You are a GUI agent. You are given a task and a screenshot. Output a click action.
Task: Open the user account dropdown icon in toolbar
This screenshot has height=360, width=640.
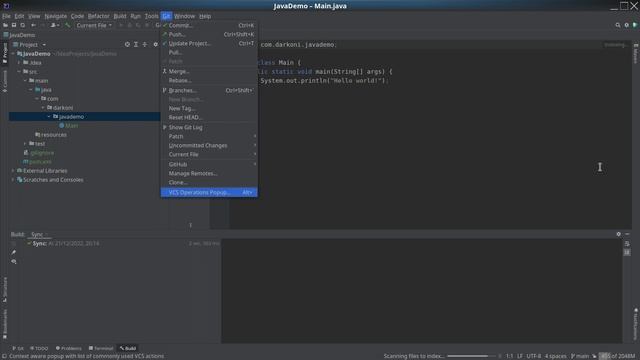tap(55, 25)
